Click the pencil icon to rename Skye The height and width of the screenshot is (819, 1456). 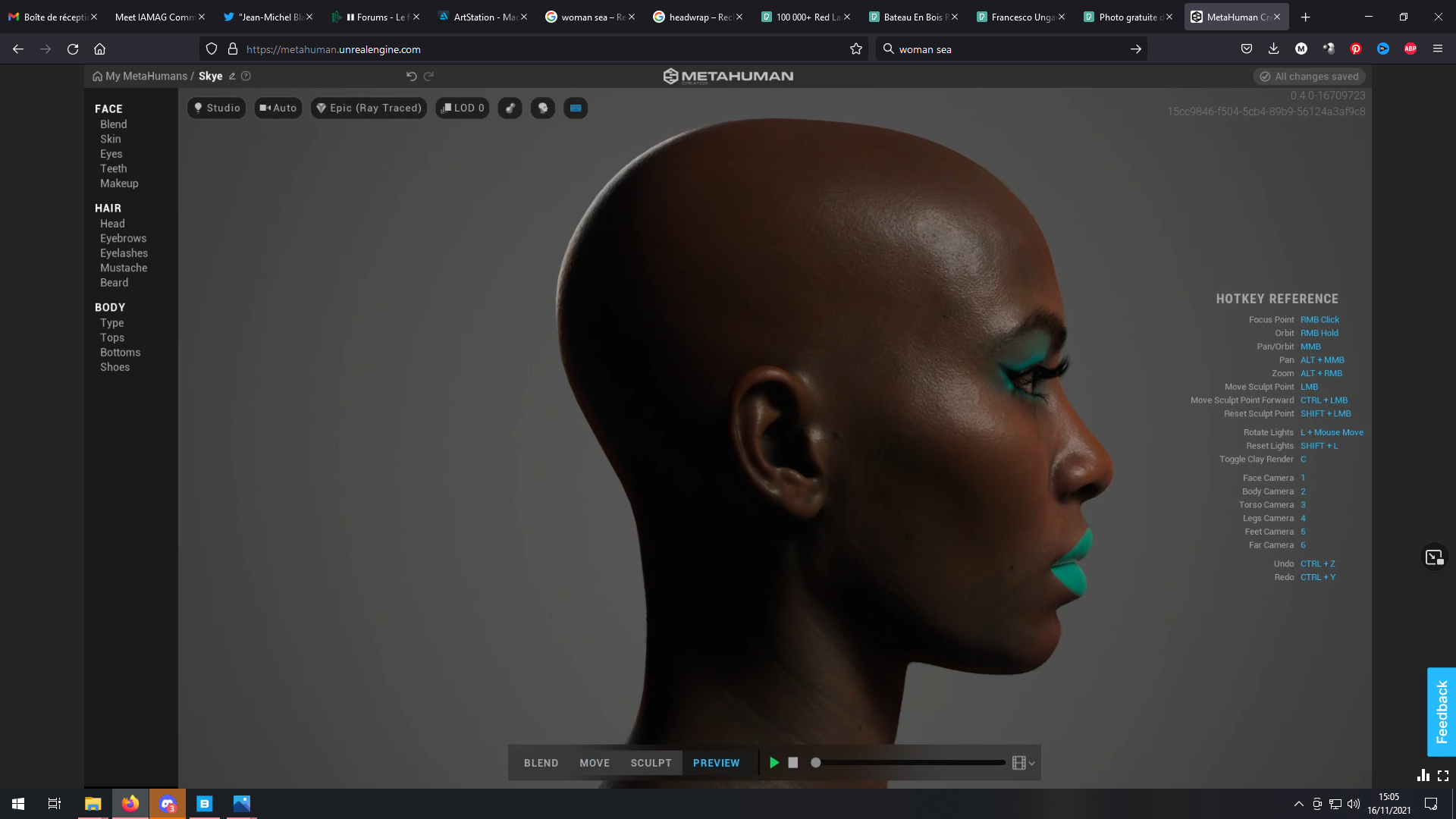[232, 76]
